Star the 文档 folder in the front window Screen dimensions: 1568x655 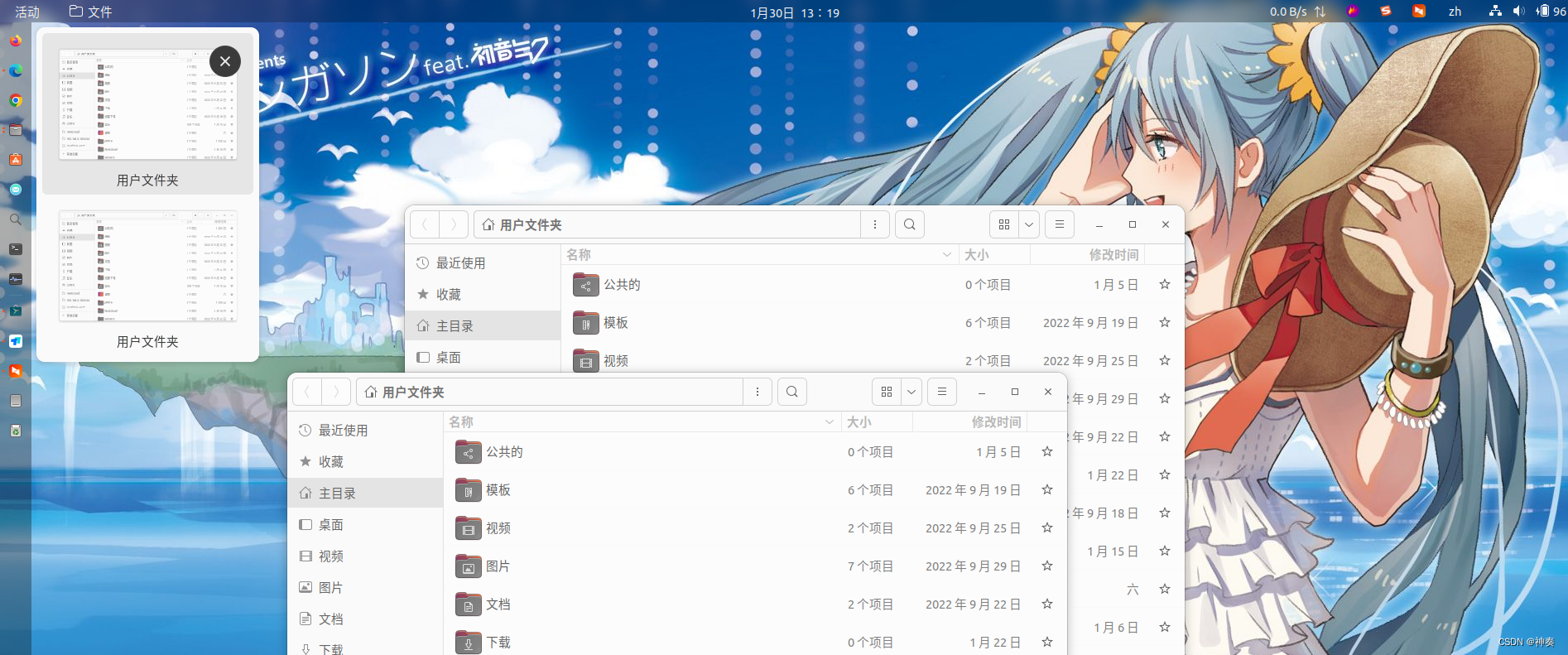tap(1047, 604)
